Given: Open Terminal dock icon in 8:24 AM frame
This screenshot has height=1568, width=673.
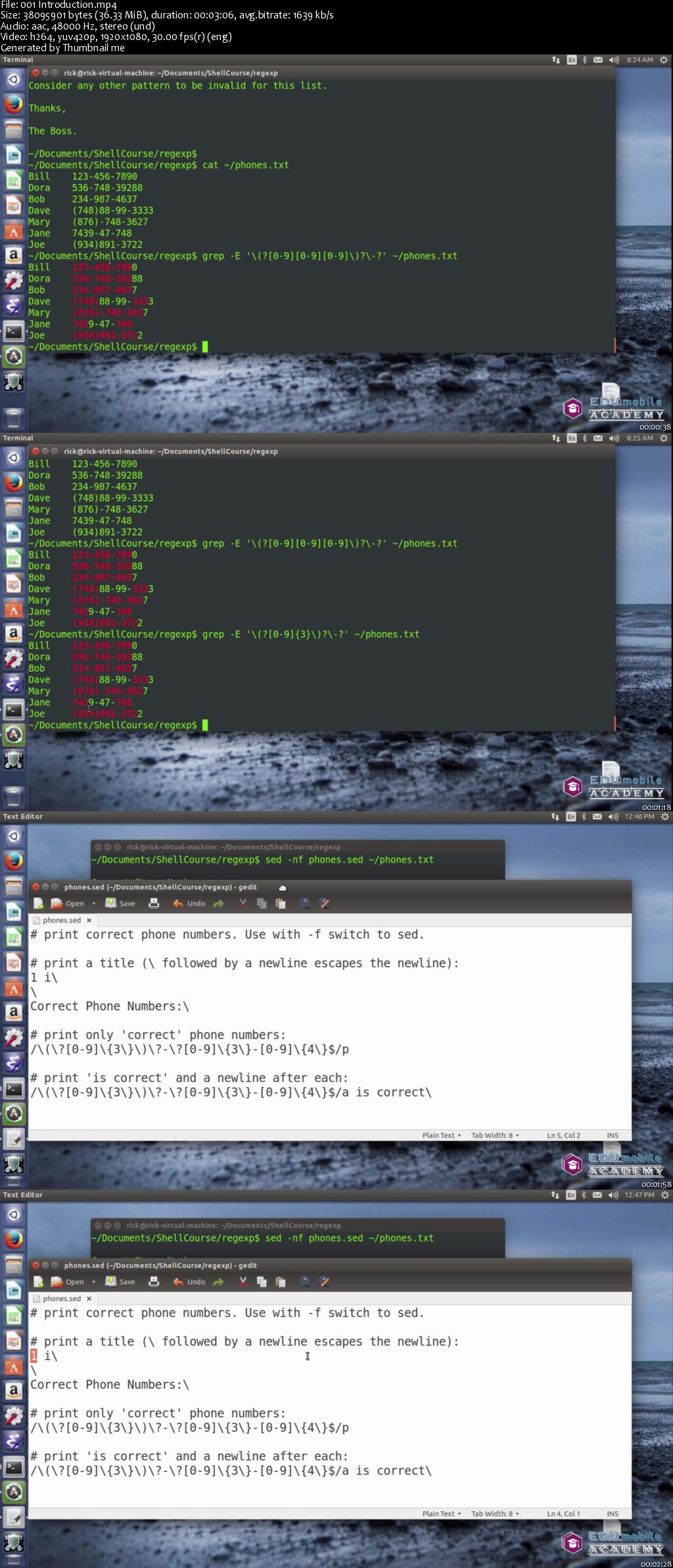Looking at the screenshot, I should tap(14, 331).
